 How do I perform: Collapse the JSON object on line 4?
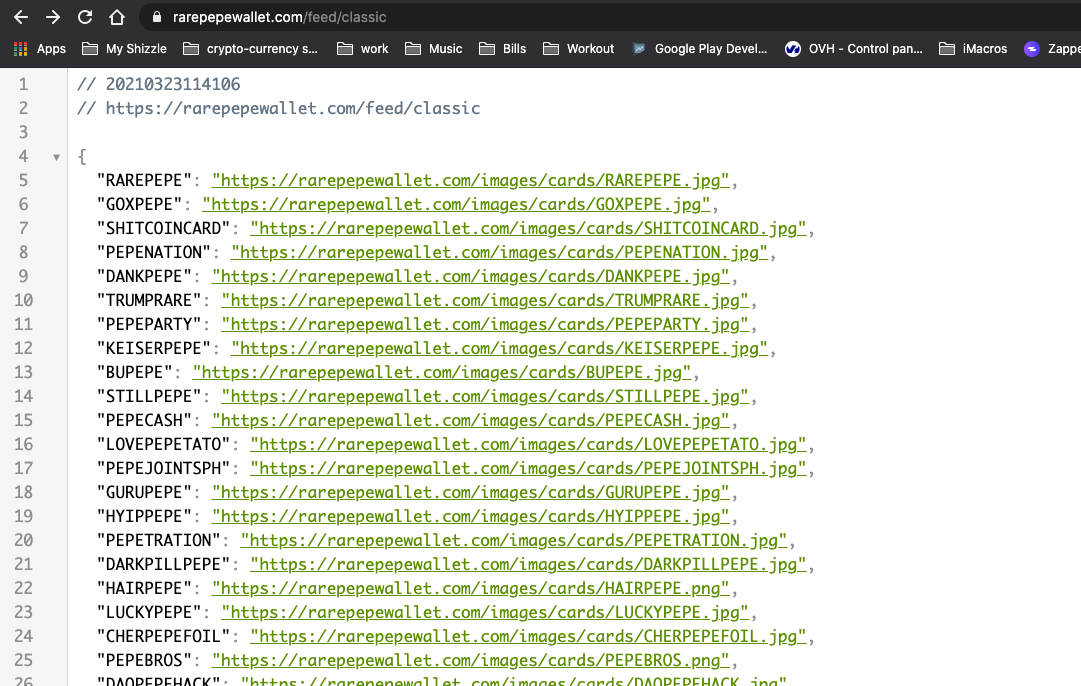(x=57, y=157)
